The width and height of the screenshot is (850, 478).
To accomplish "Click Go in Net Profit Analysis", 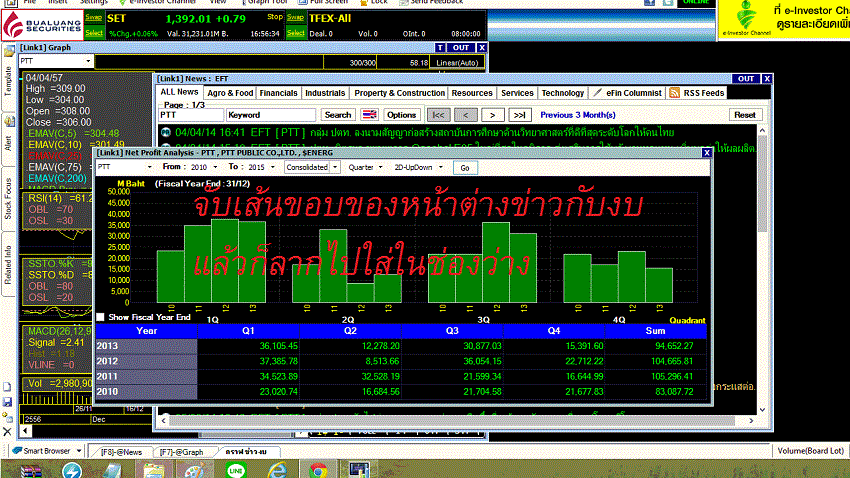I will [465, 168].
